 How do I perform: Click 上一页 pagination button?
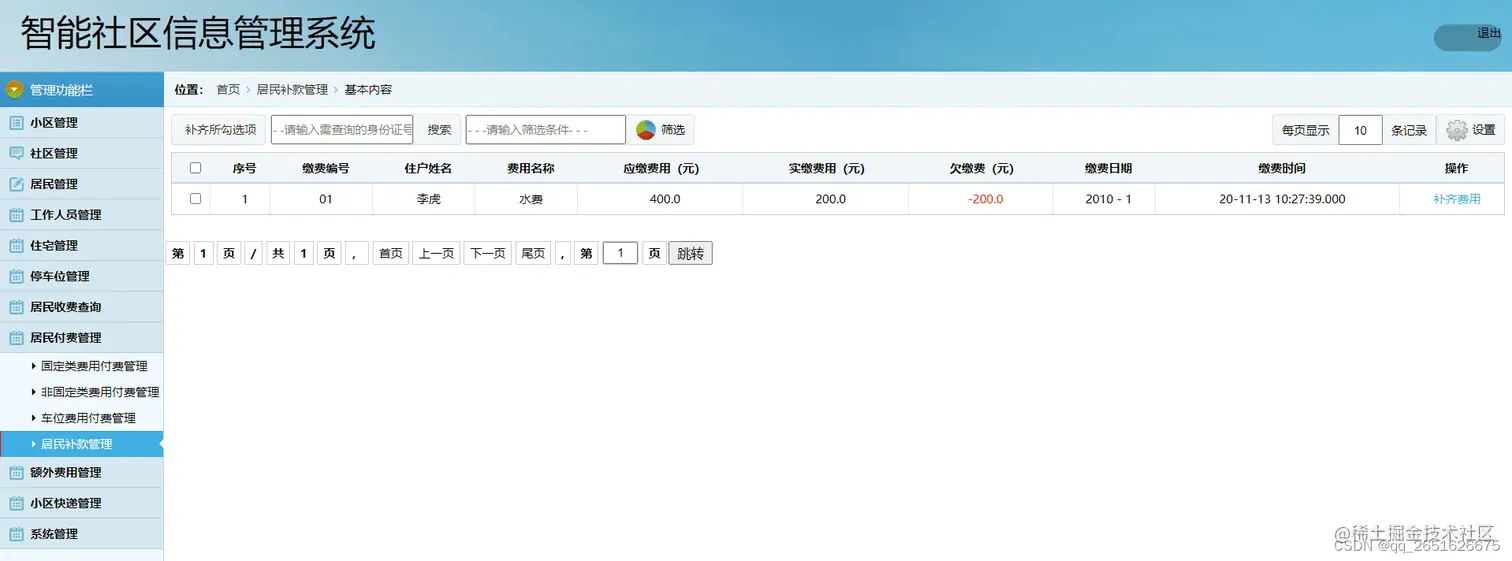point(436,254)
